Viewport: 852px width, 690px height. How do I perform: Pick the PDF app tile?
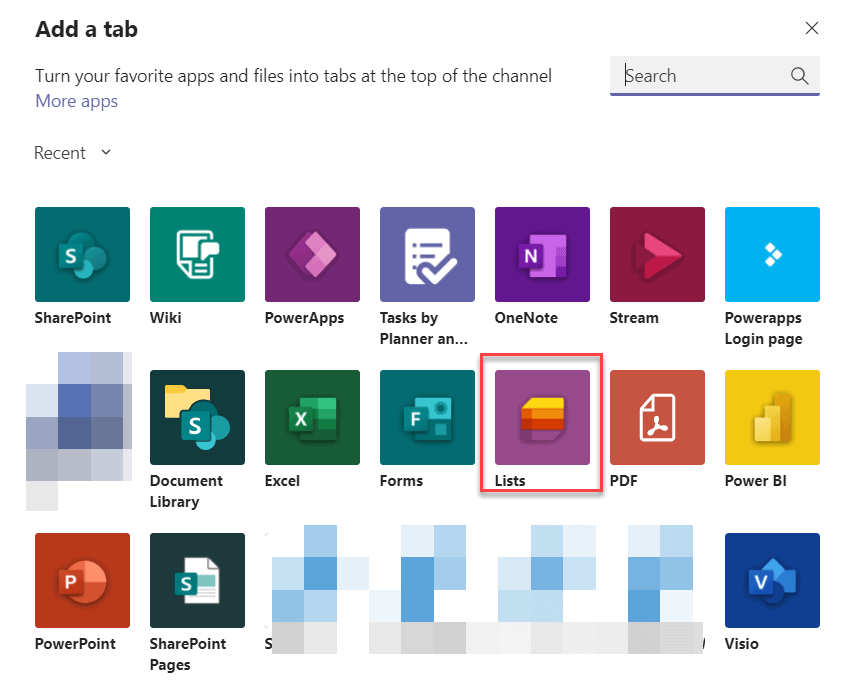click(657, 417)
